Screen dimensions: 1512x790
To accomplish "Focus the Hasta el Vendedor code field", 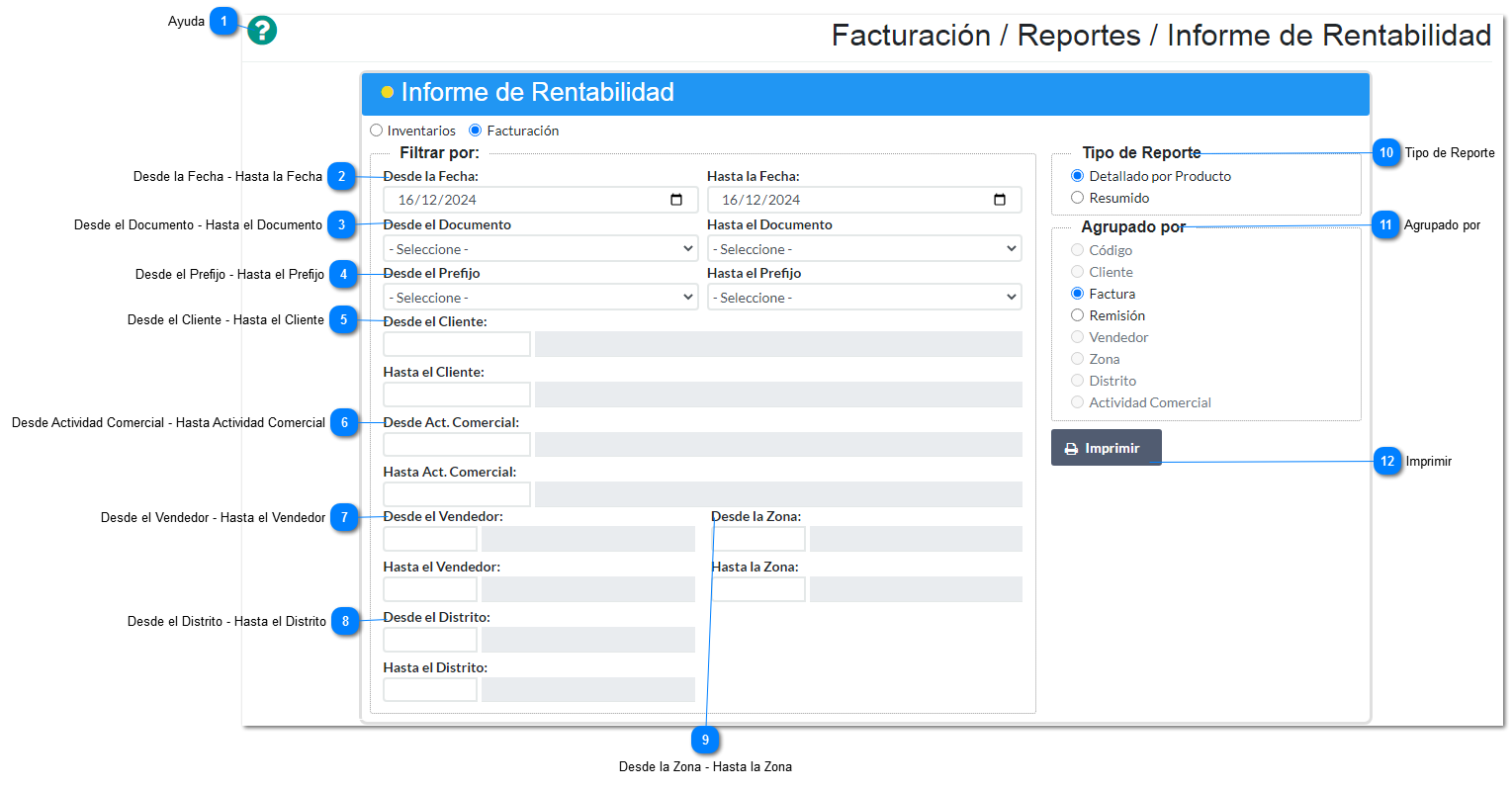I will tap(430, 589).
